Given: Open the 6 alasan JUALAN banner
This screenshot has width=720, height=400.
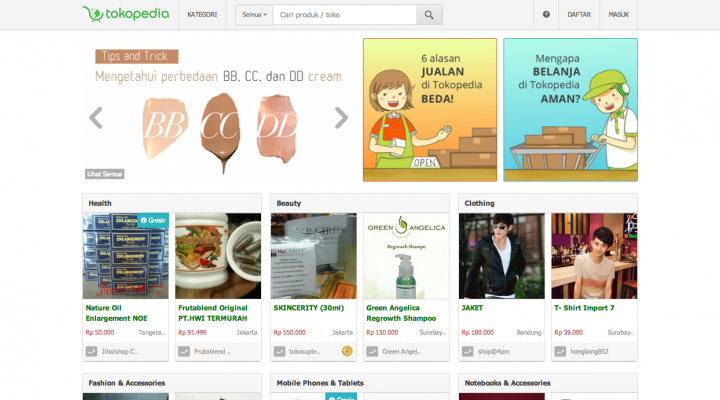Looking at the screenshot, I should point(430,110).
